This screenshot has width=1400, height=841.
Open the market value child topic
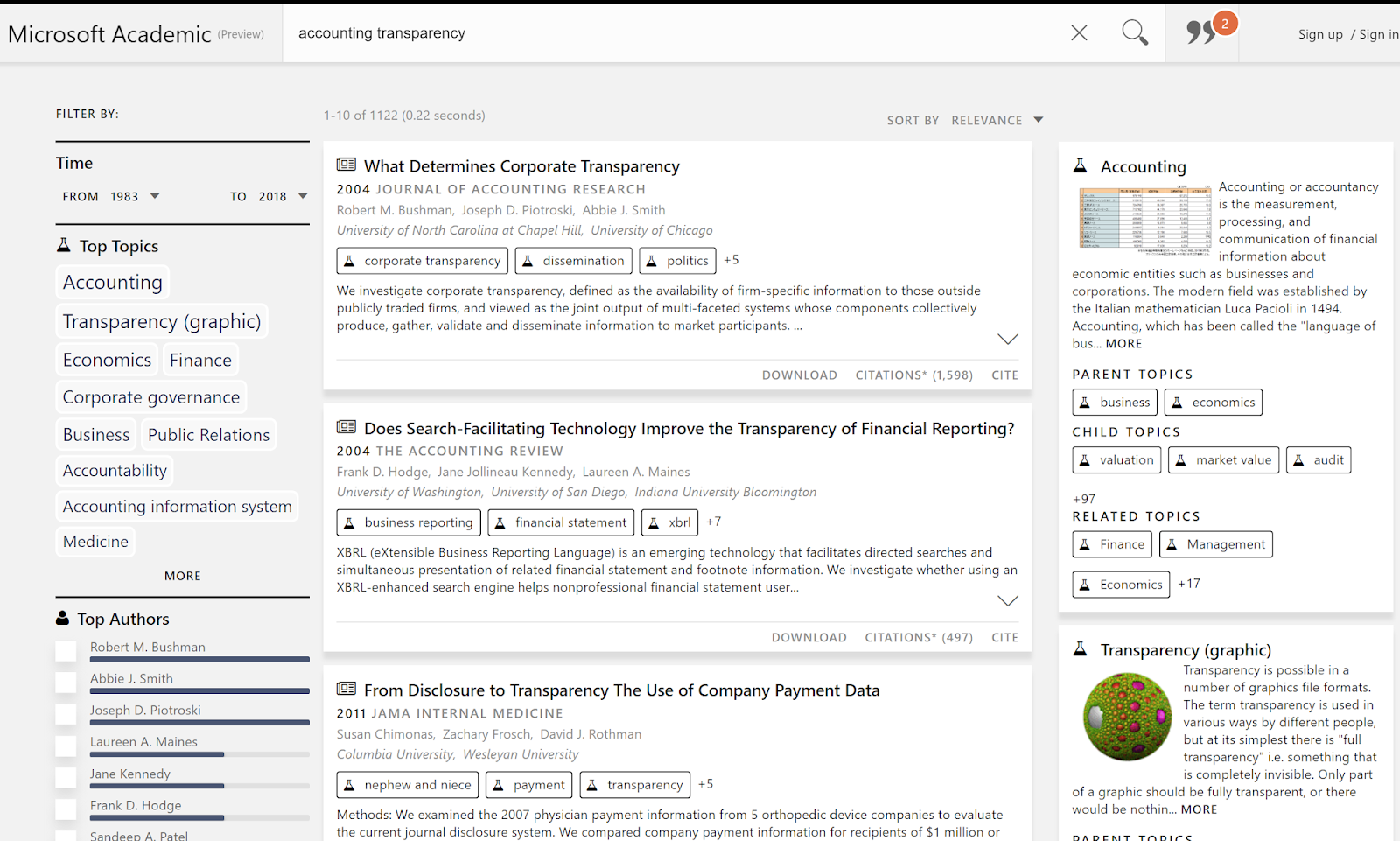1224,460
